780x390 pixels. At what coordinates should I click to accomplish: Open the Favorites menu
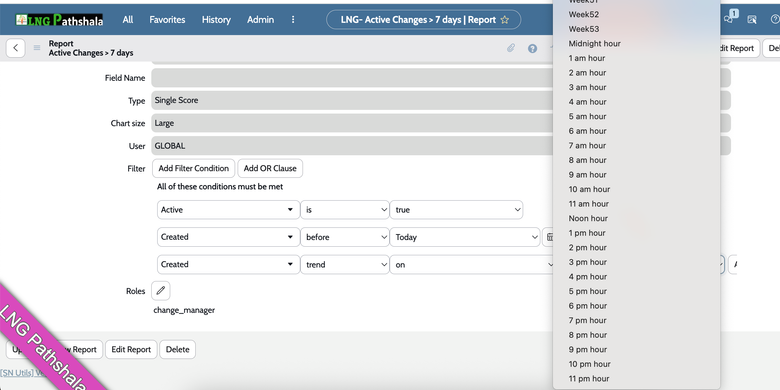point(167,20)
